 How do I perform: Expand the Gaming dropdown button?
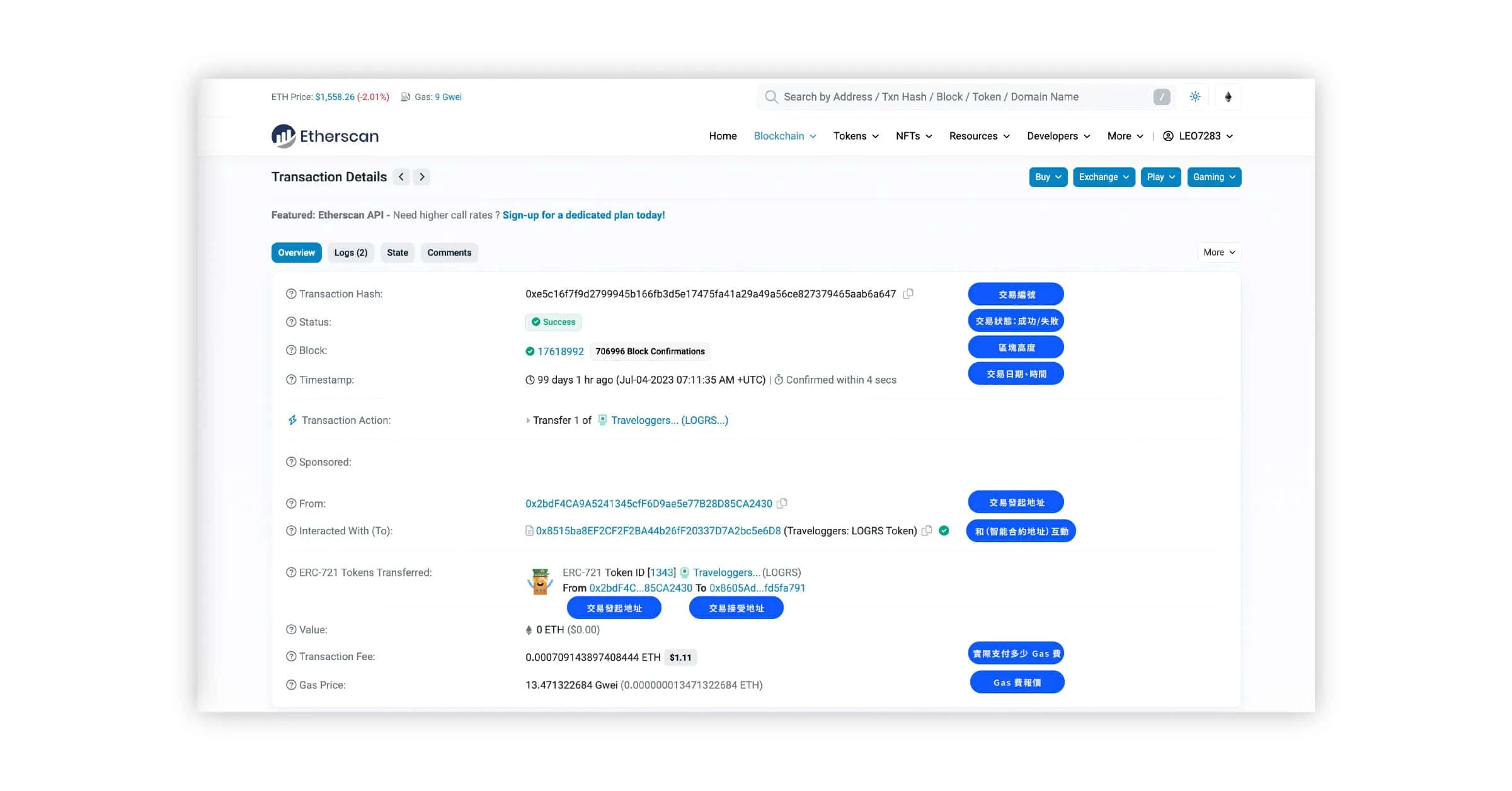pyautogui.click(x=1214, y=177)
